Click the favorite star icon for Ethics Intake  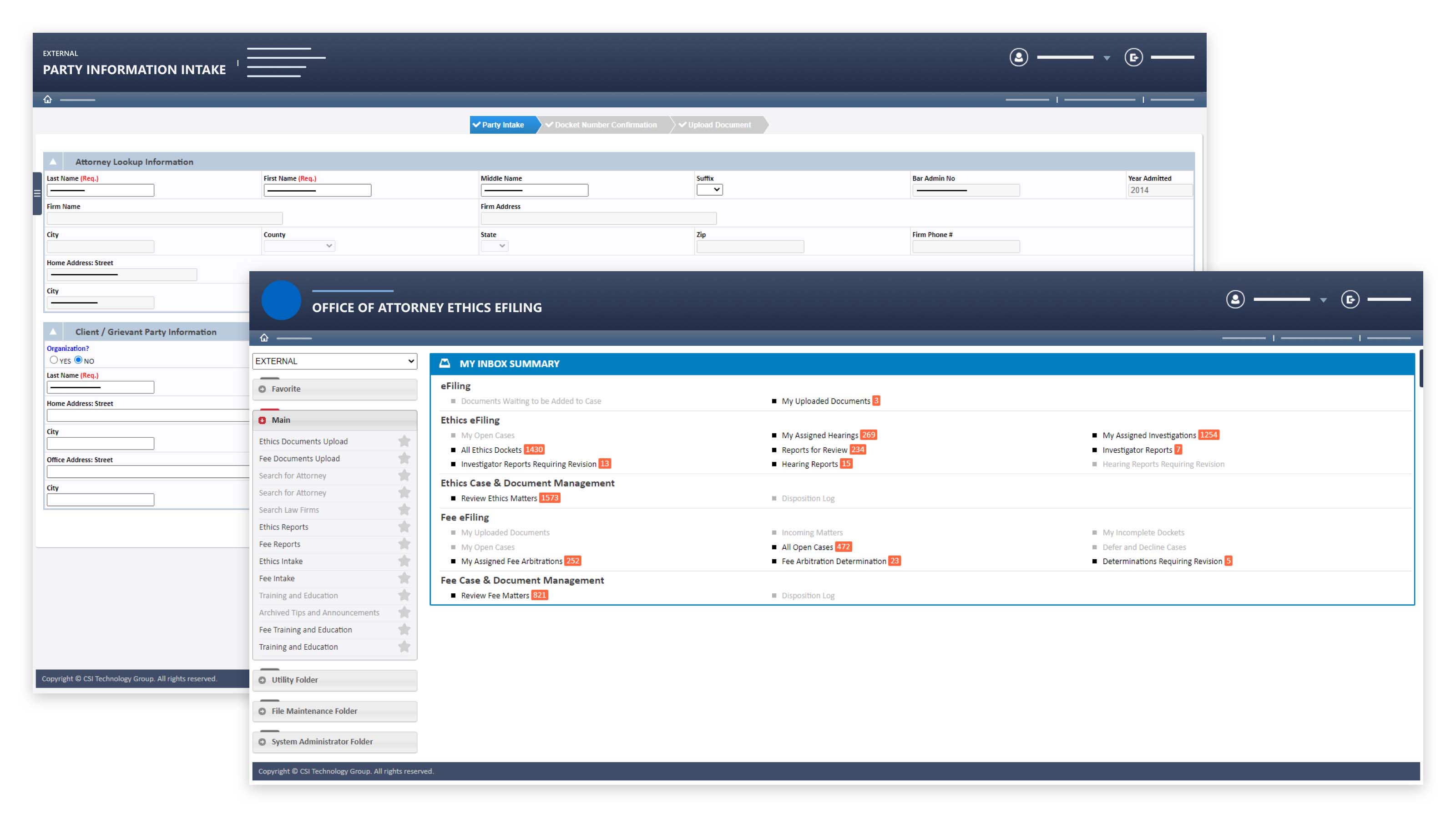404,560
